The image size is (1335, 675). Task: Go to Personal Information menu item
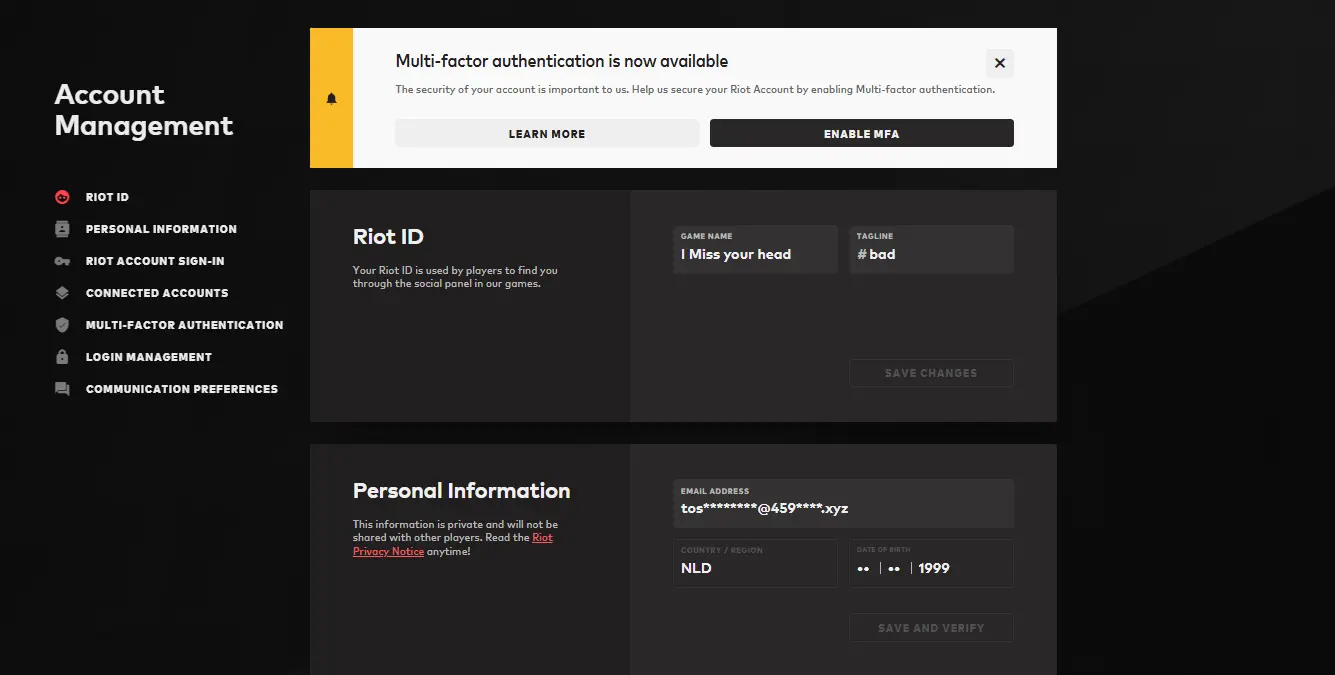click(x=161, y=229)
